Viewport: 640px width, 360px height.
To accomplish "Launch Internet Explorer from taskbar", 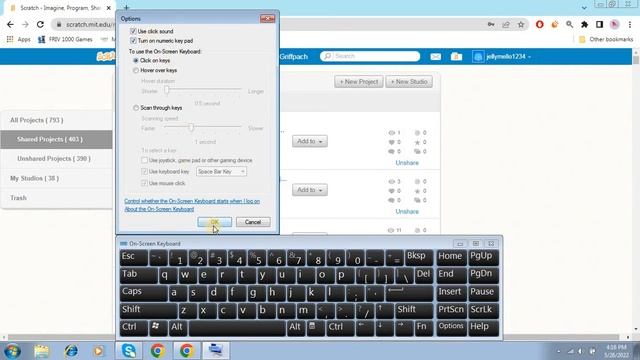I will tap(71, 351).
